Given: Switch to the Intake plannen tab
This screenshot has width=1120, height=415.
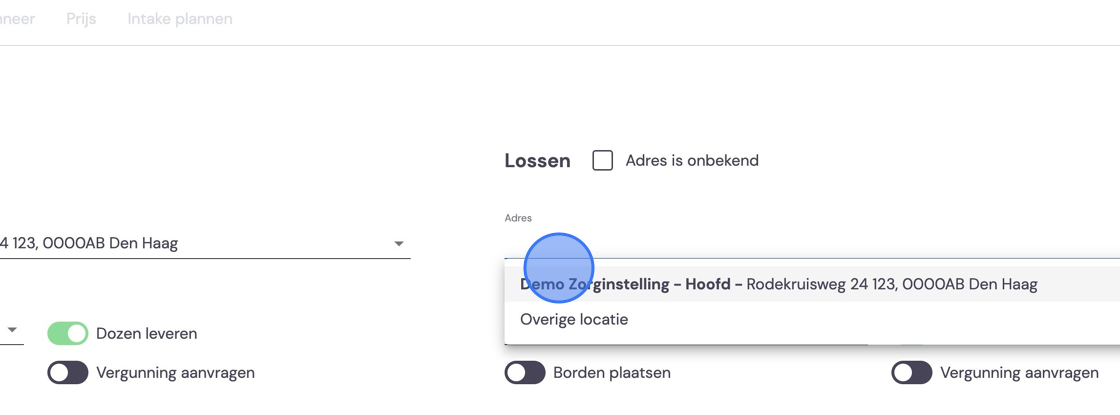Looking at the screenshot, I should 180,19.
